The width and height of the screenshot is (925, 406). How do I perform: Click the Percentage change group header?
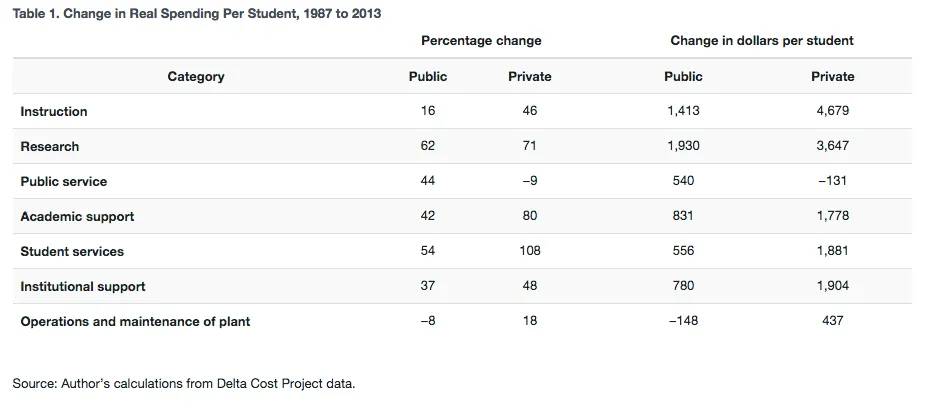coord(481,41)
